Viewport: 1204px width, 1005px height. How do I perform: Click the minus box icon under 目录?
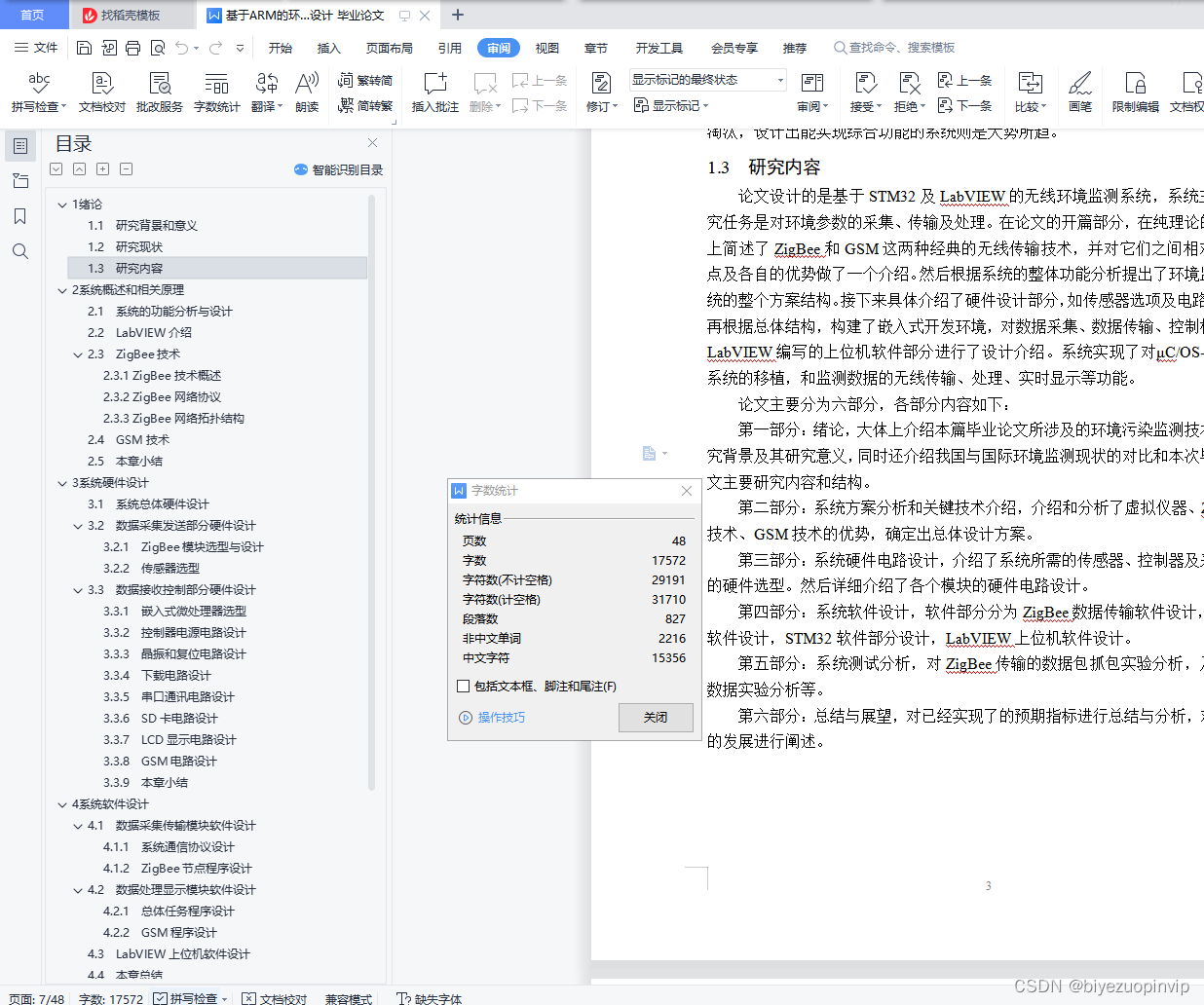pyautogui.click(x=126, y=169)
